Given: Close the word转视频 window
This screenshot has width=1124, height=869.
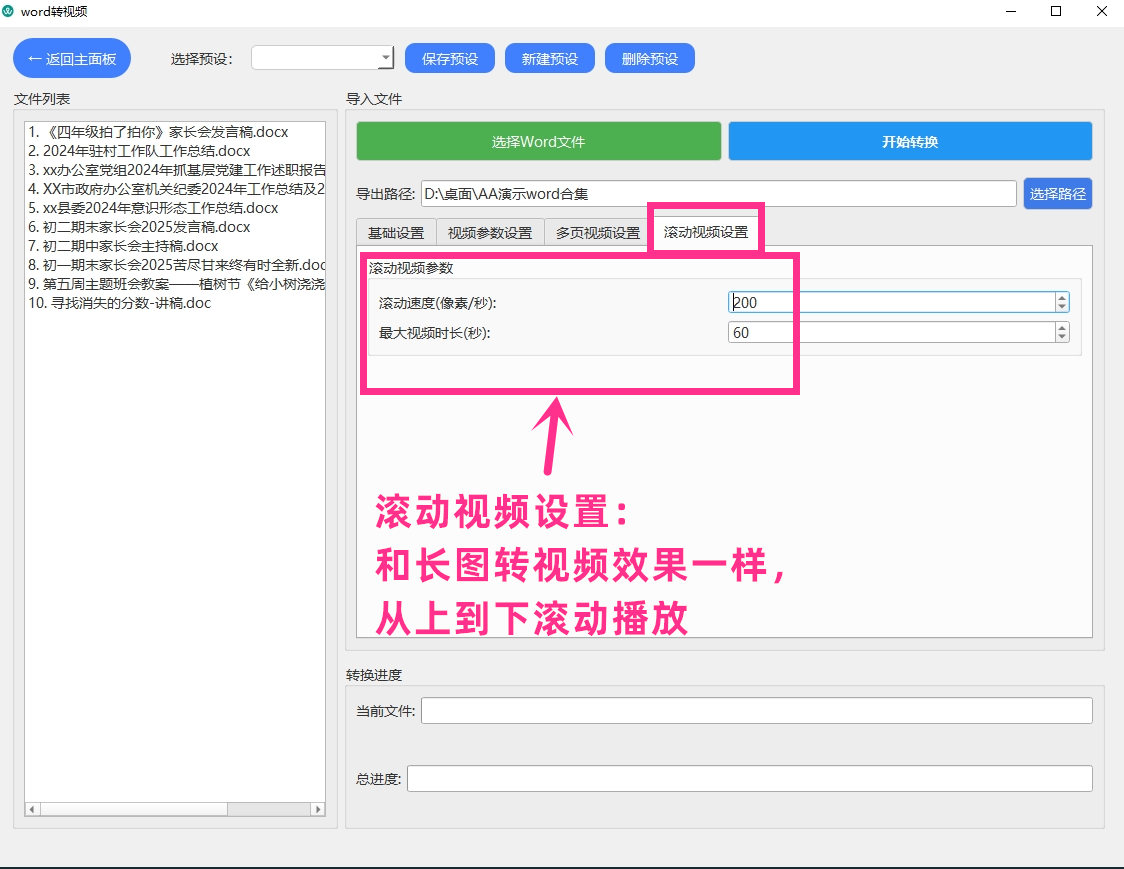Looking at the screenshot, I should coord(1102,11).
